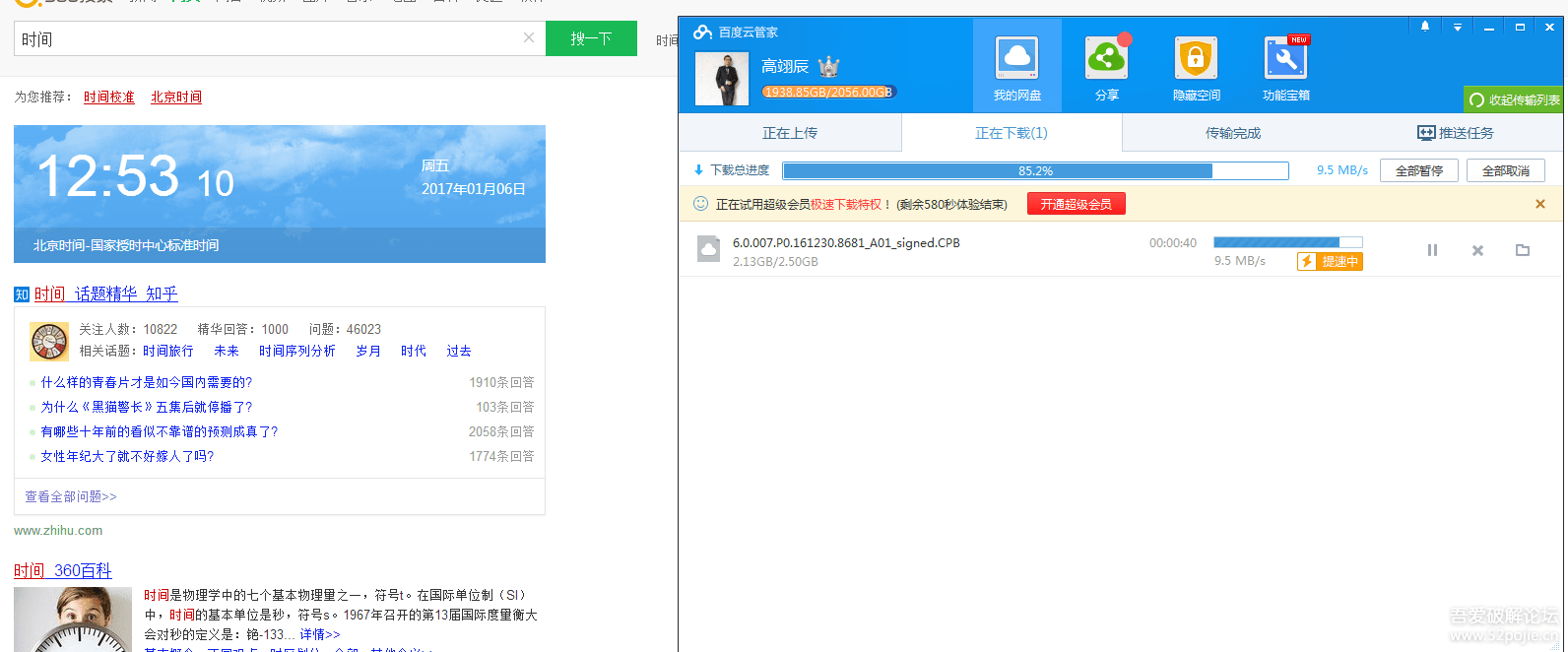The image size is (1568, 652).
Task: Click the green 搜一下 search button
Action: 591,38
